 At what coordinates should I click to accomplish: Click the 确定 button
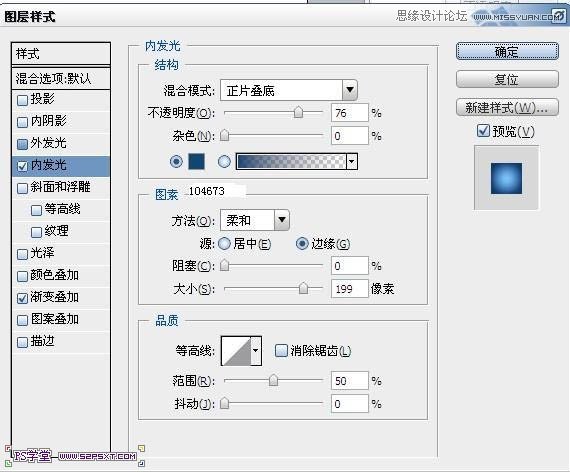[507, 51]
